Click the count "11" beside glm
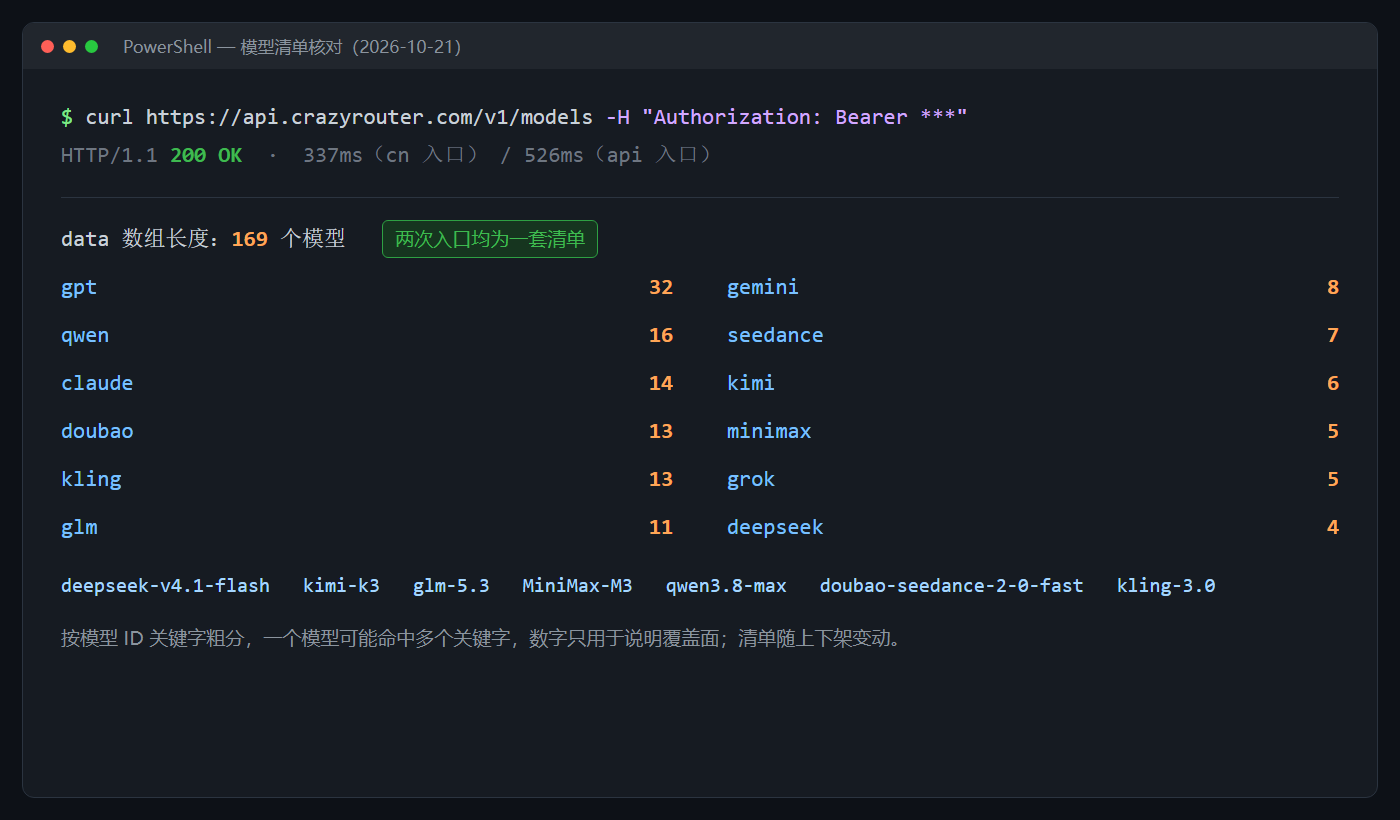 [661, 527]
